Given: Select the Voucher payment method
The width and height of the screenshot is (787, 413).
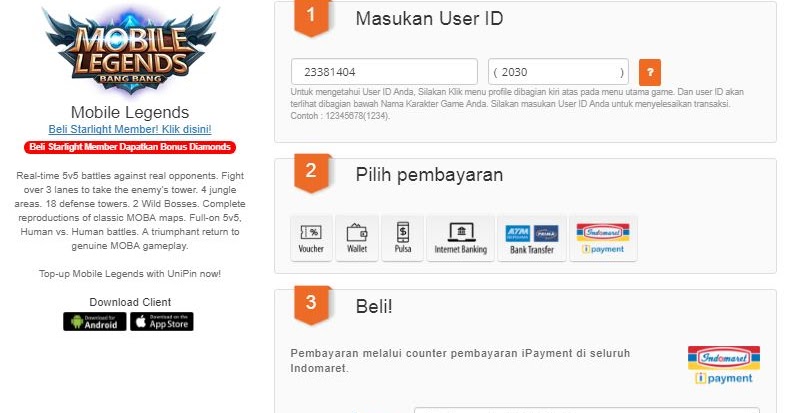Looking at the screenshot, I should [x=311, y=238].
